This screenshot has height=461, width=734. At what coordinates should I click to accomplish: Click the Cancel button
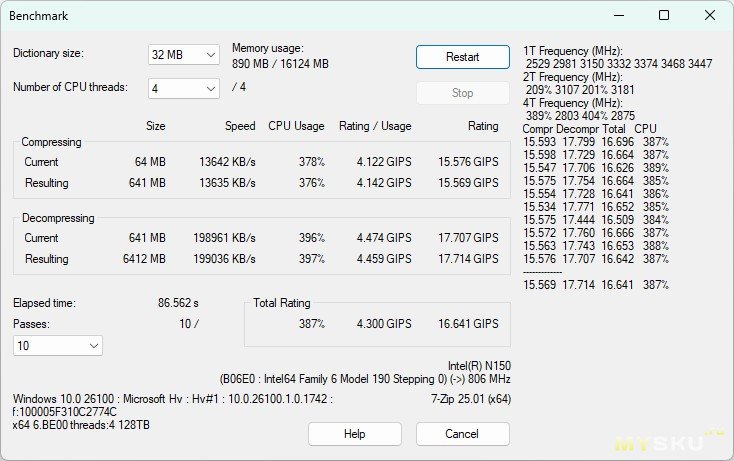click(x=462, y=434)
